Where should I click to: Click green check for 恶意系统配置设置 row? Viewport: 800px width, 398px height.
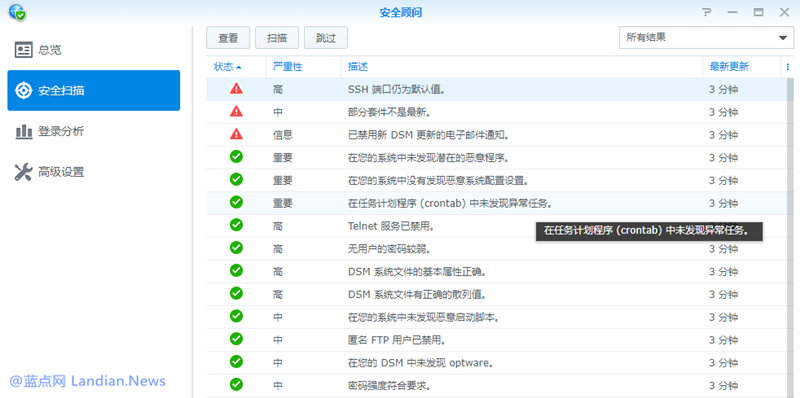click(x=236, y=180)
